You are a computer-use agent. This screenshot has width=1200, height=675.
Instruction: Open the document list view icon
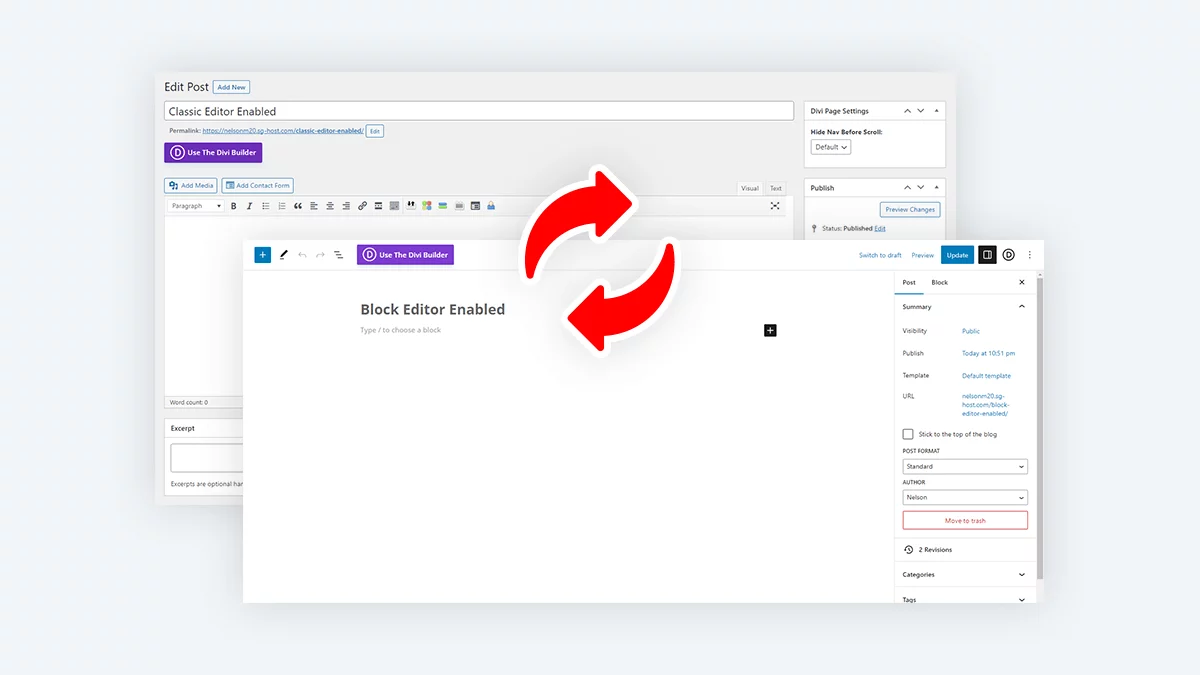tap(338, 255)
